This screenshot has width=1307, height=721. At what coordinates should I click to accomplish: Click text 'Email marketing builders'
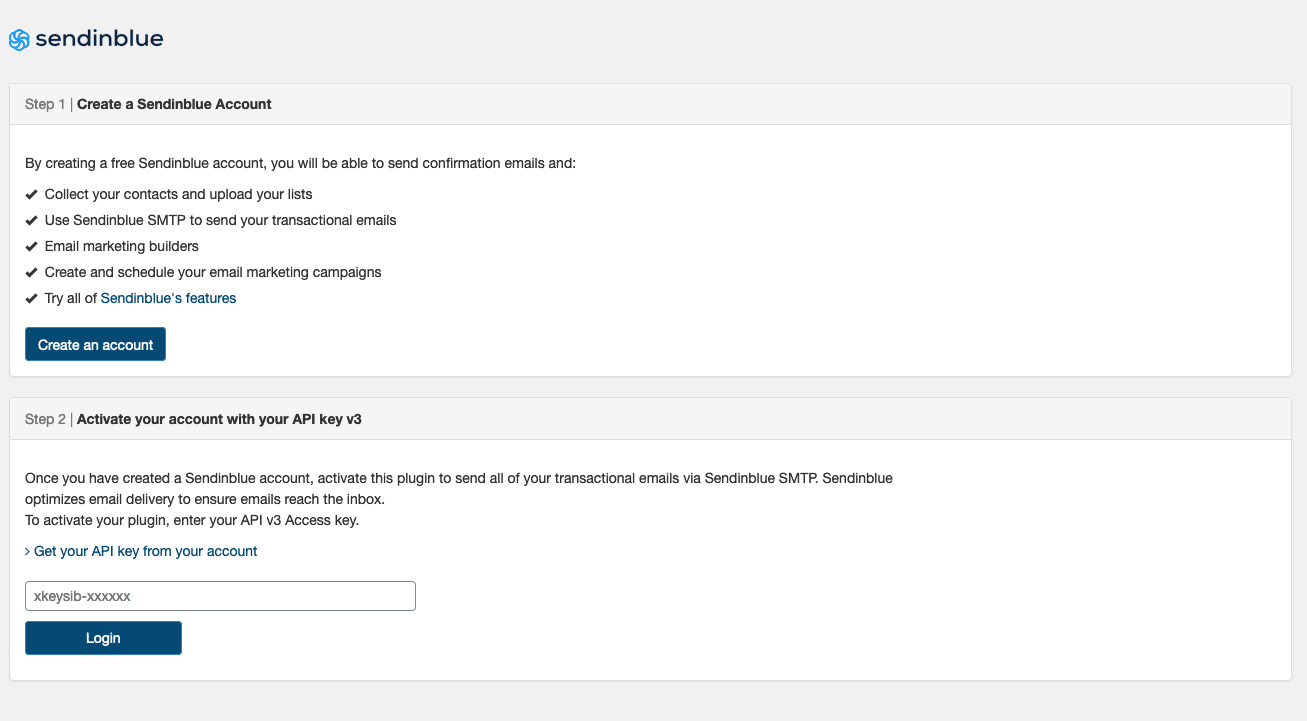(x=122, y=246)
